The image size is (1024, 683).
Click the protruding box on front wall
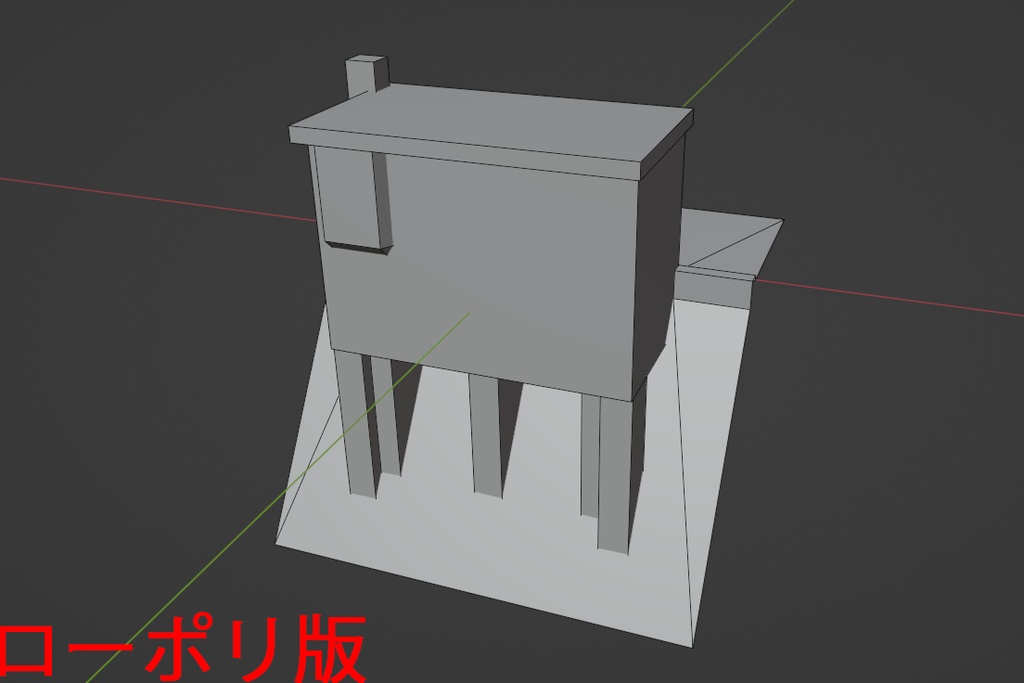(353, 199)
